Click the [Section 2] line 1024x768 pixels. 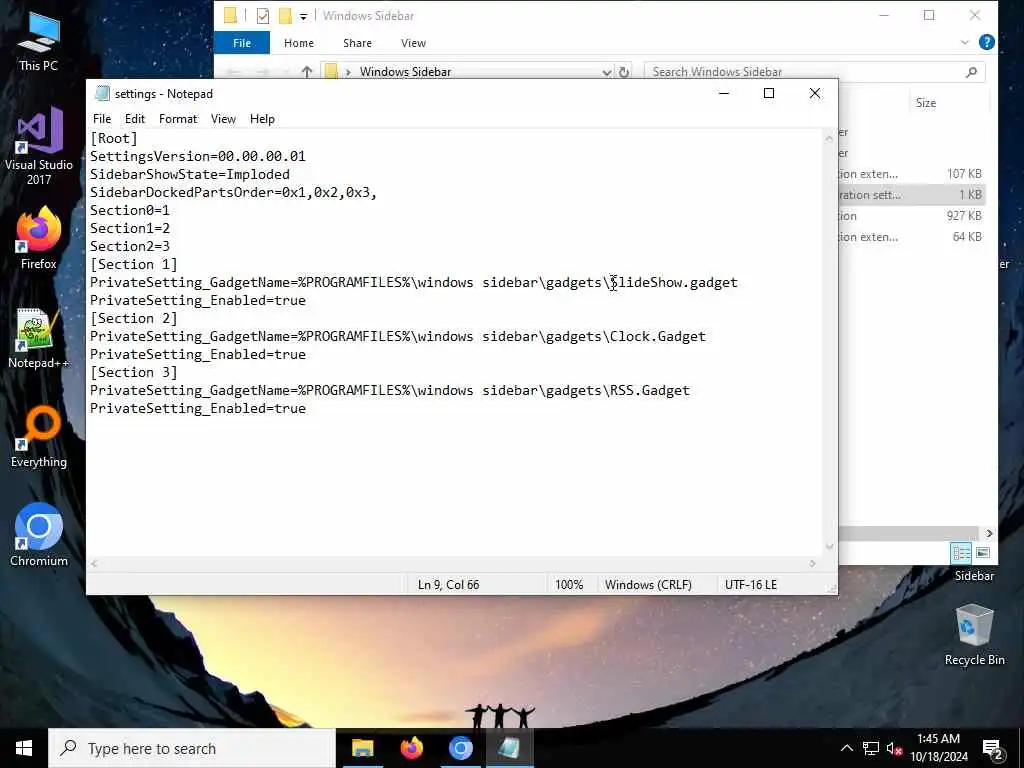click(133, 319)
